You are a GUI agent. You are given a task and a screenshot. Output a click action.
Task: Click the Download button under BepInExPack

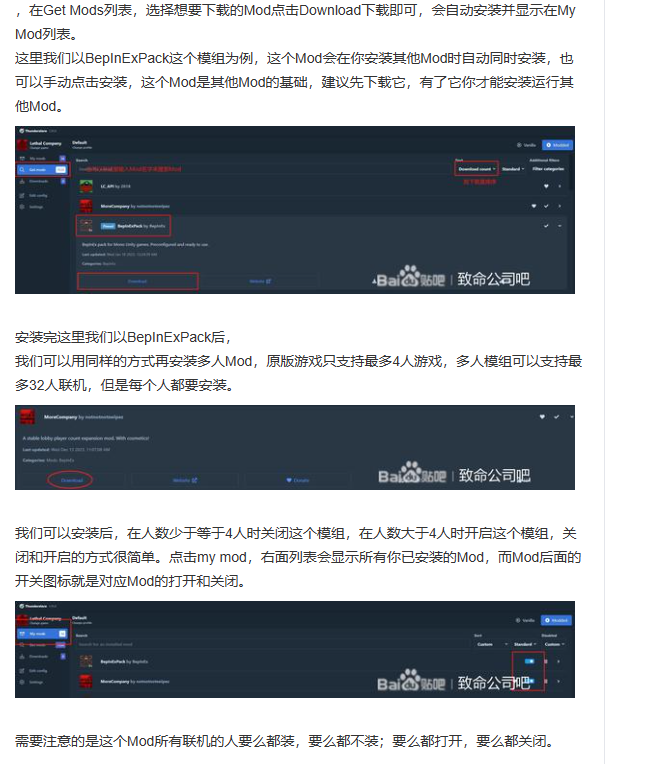click(137, 281)
